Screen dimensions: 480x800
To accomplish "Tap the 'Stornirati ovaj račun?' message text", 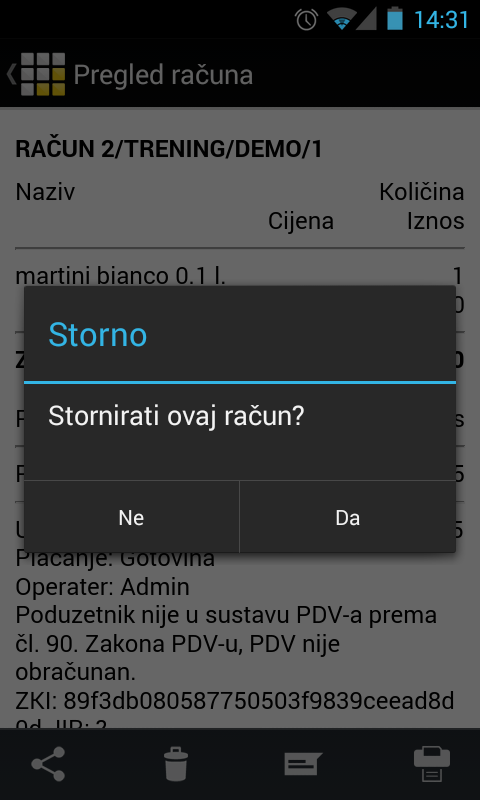I will tap(176, 417).
